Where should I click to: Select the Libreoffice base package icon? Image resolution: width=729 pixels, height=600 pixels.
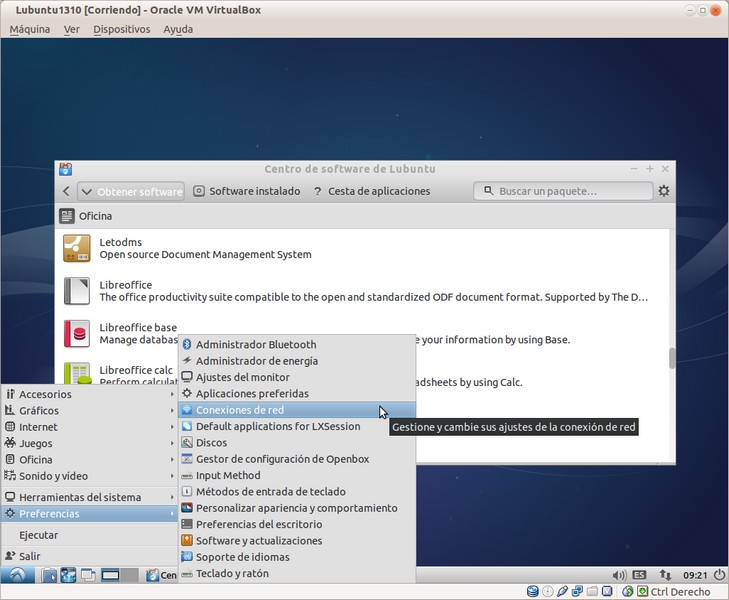point(77,333)
